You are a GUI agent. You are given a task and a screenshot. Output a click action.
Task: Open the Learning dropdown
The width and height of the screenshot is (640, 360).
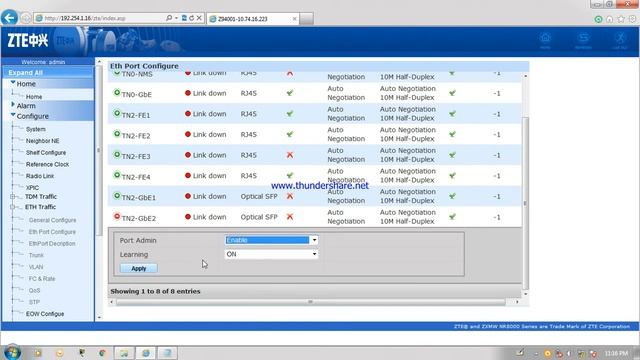[x=271, y=254]
